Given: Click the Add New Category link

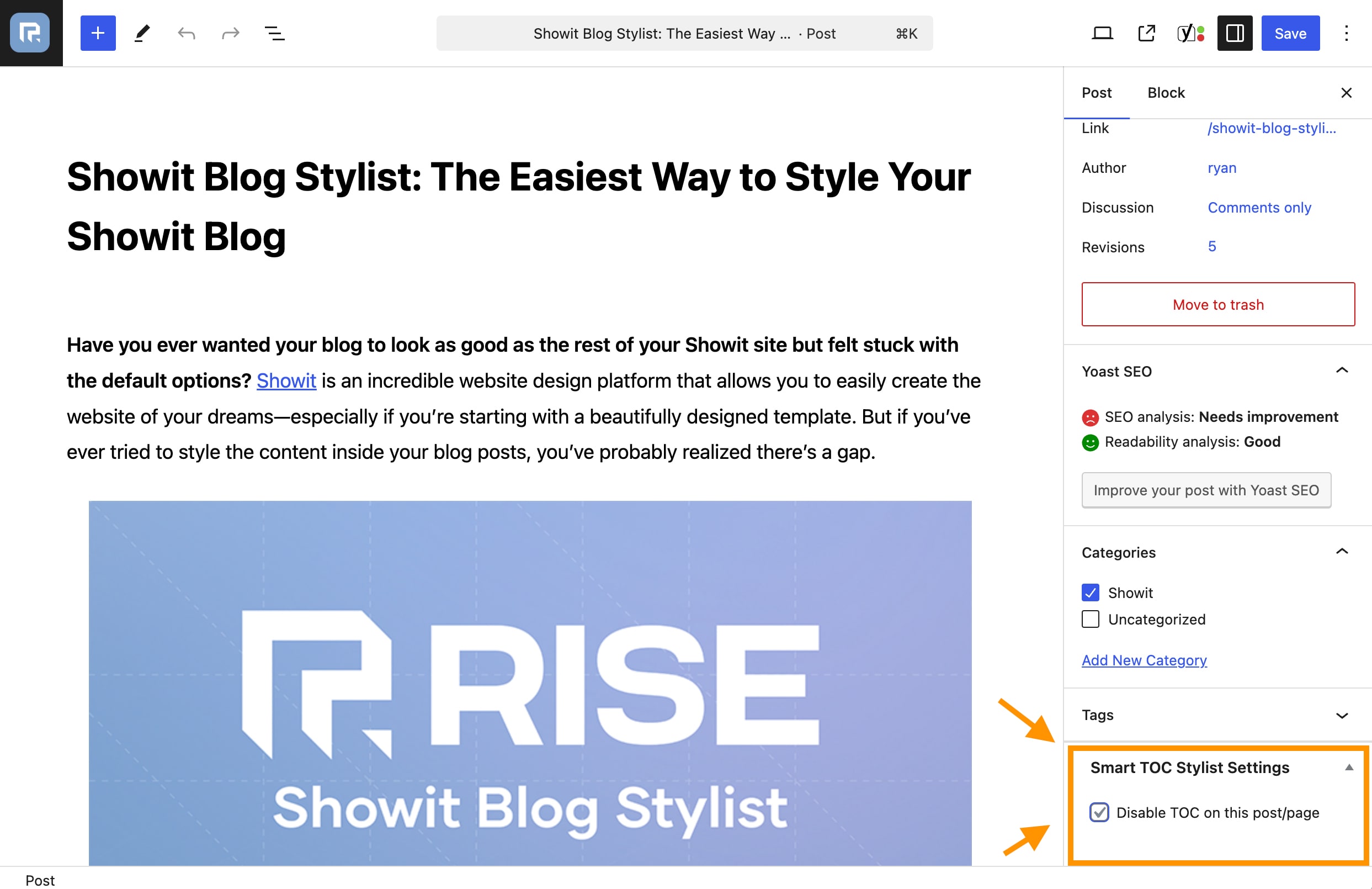Looking at the screenshot, I should (1144, 660).
